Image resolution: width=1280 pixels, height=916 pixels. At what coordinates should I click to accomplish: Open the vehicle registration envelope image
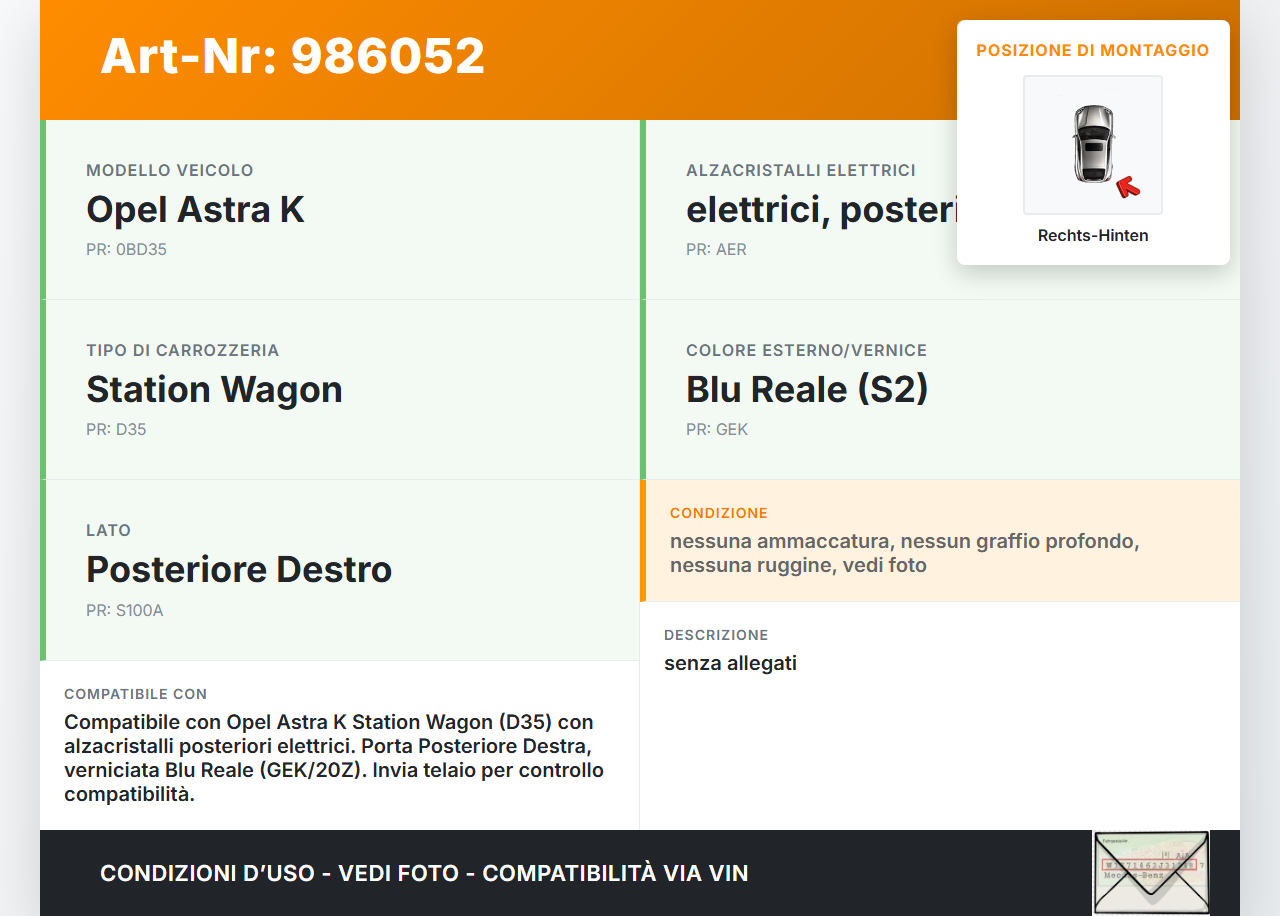(x=1150, y=872)
